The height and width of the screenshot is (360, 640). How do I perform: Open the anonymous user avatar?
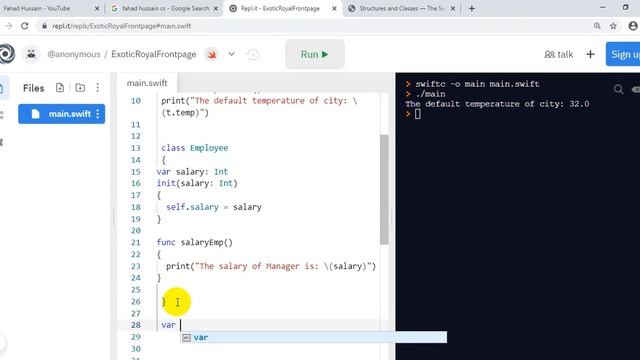click(x=31, y=54)
